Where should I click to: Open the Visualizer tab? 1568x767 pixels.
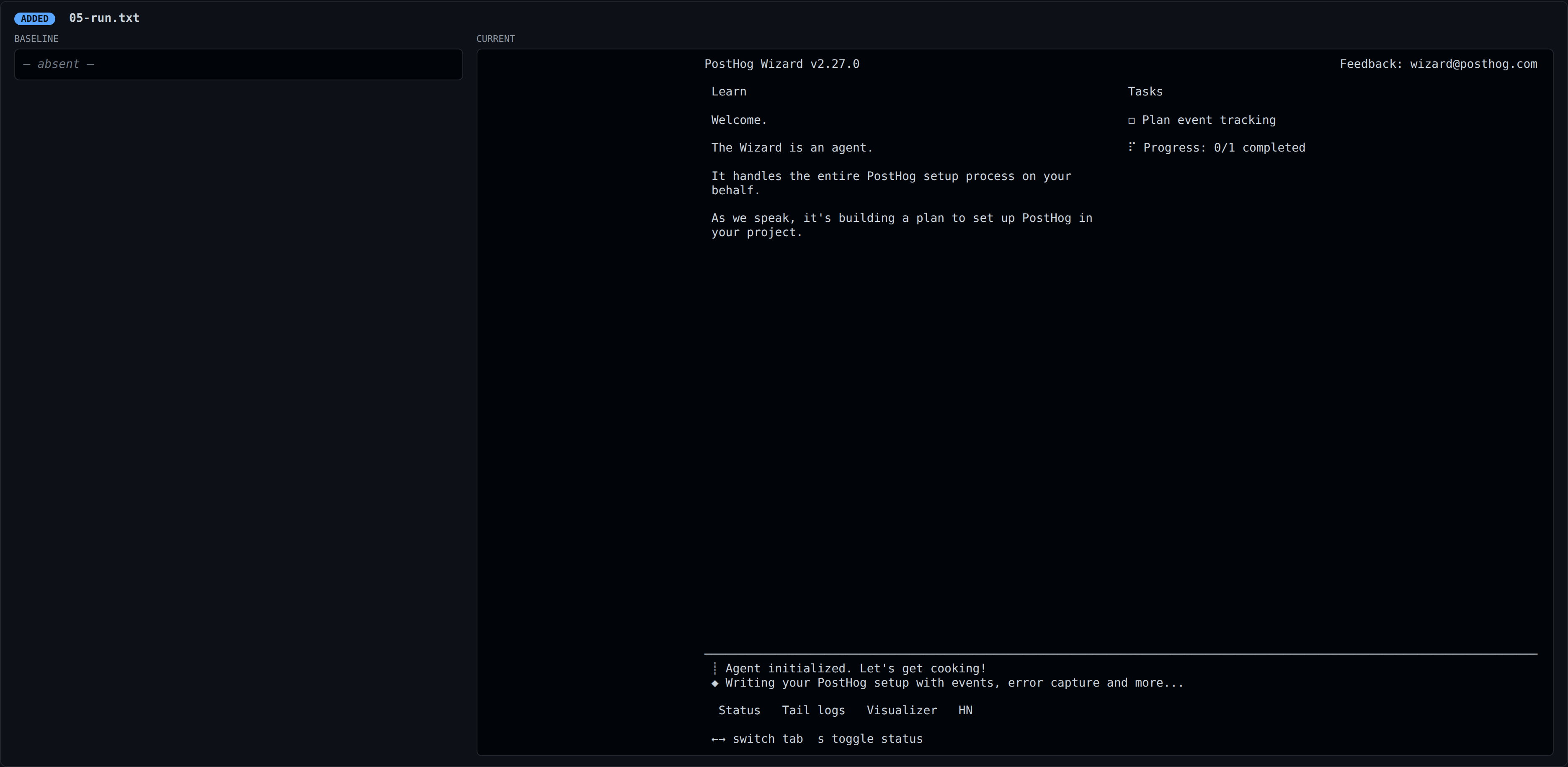[x=902, y=710]
